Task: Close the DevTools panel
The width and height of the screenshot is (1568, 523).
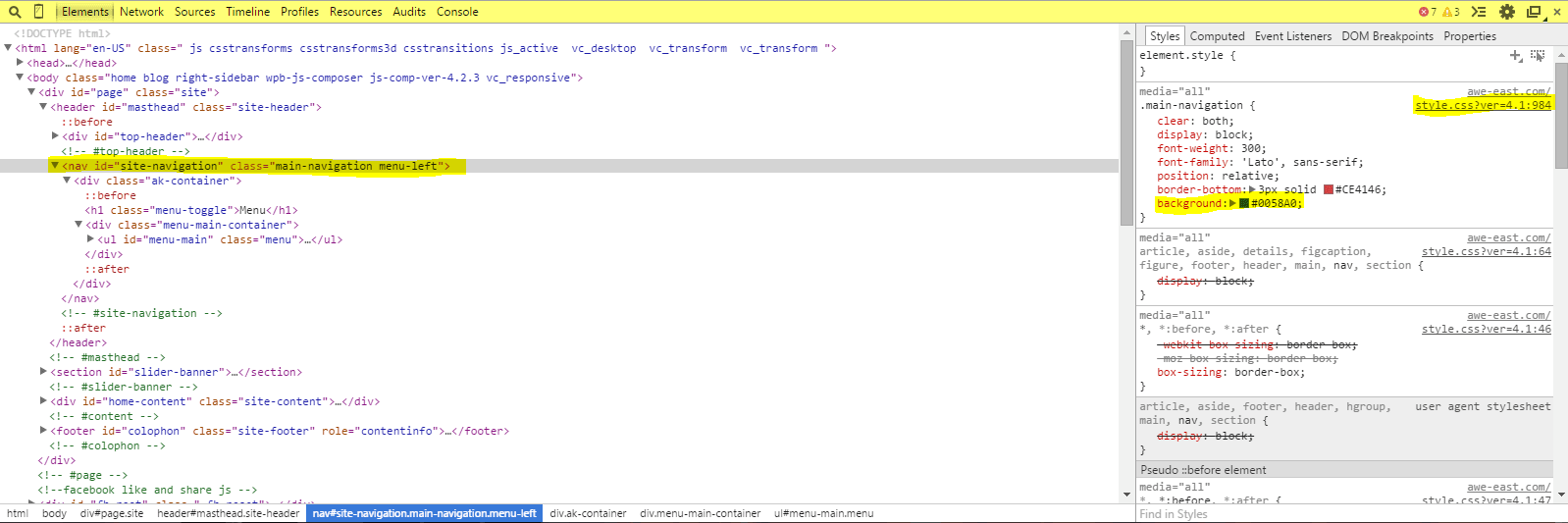Action: tap(1557, 12)
